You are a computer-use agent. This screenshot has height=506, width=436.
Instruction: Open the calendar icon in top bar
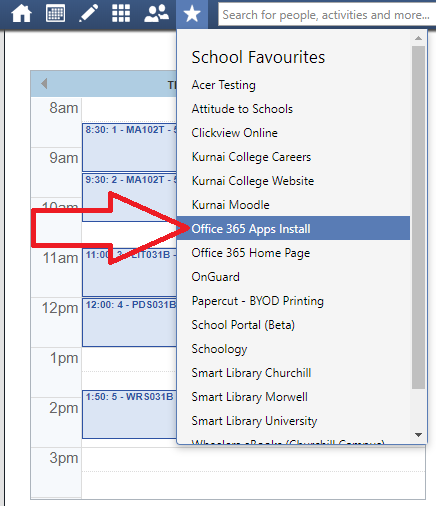55,13
